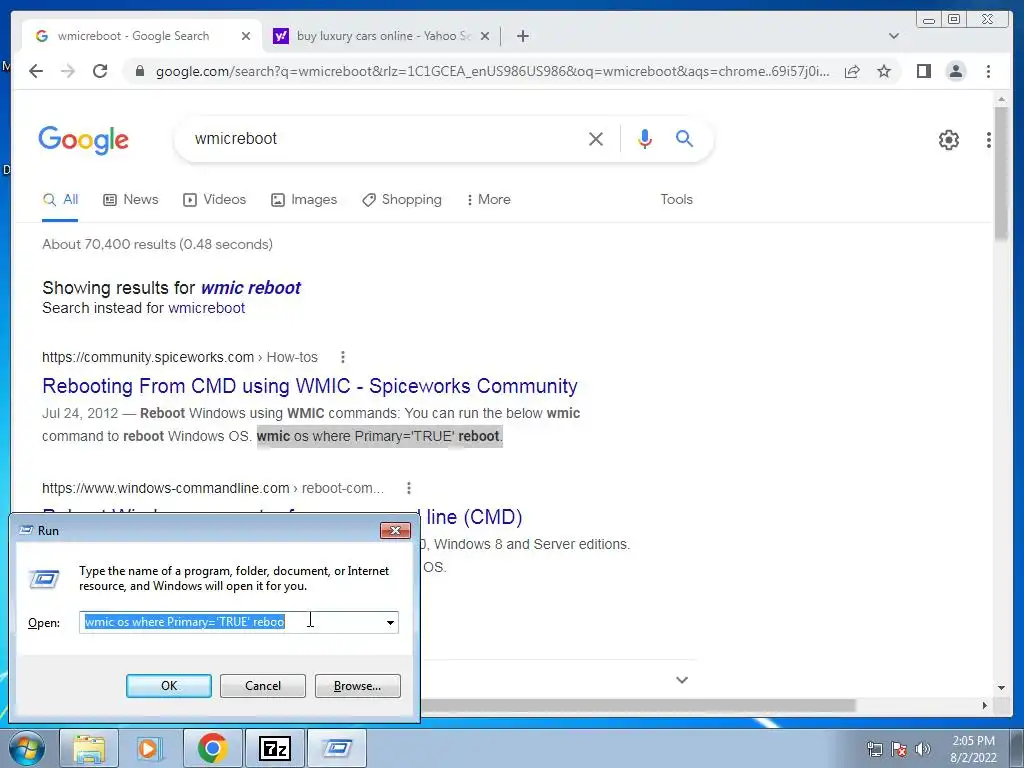Viewport: 1024px width, 768px height.
Task: Open Google settings gear icon
Action: 948,139
